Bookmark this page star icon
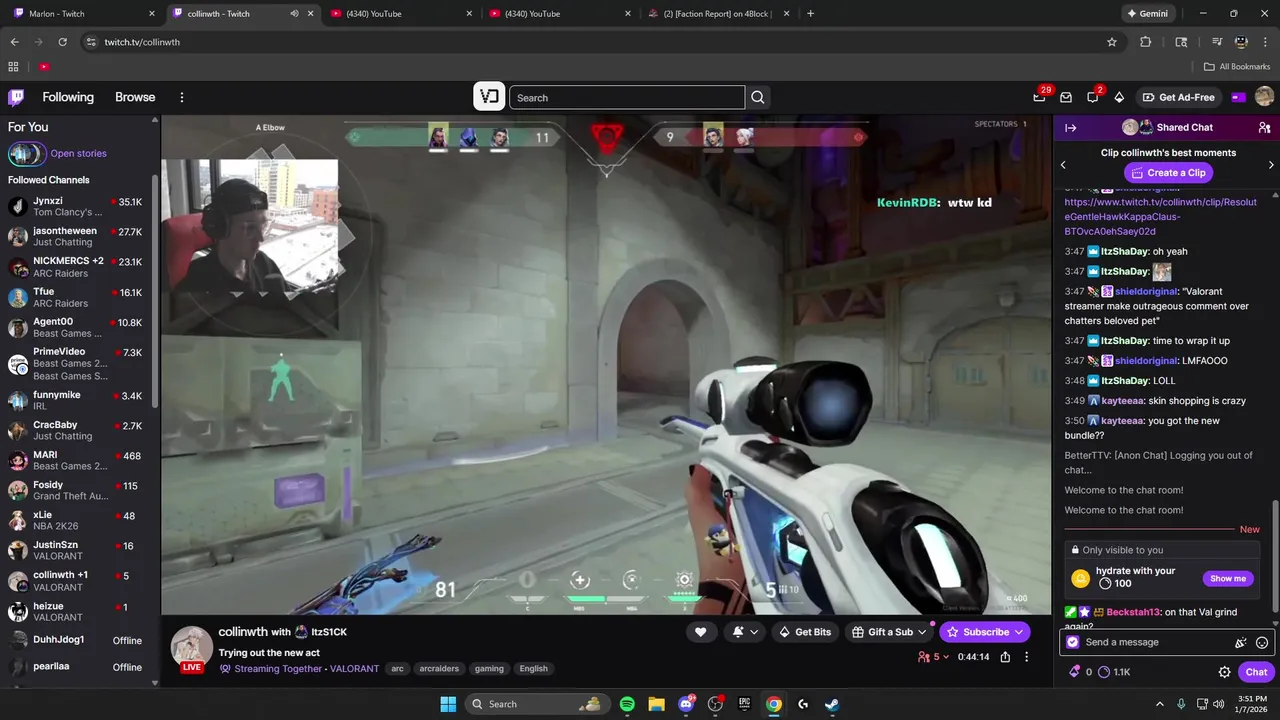This screenshot has width=1280, height=720. click(1111, 42)
